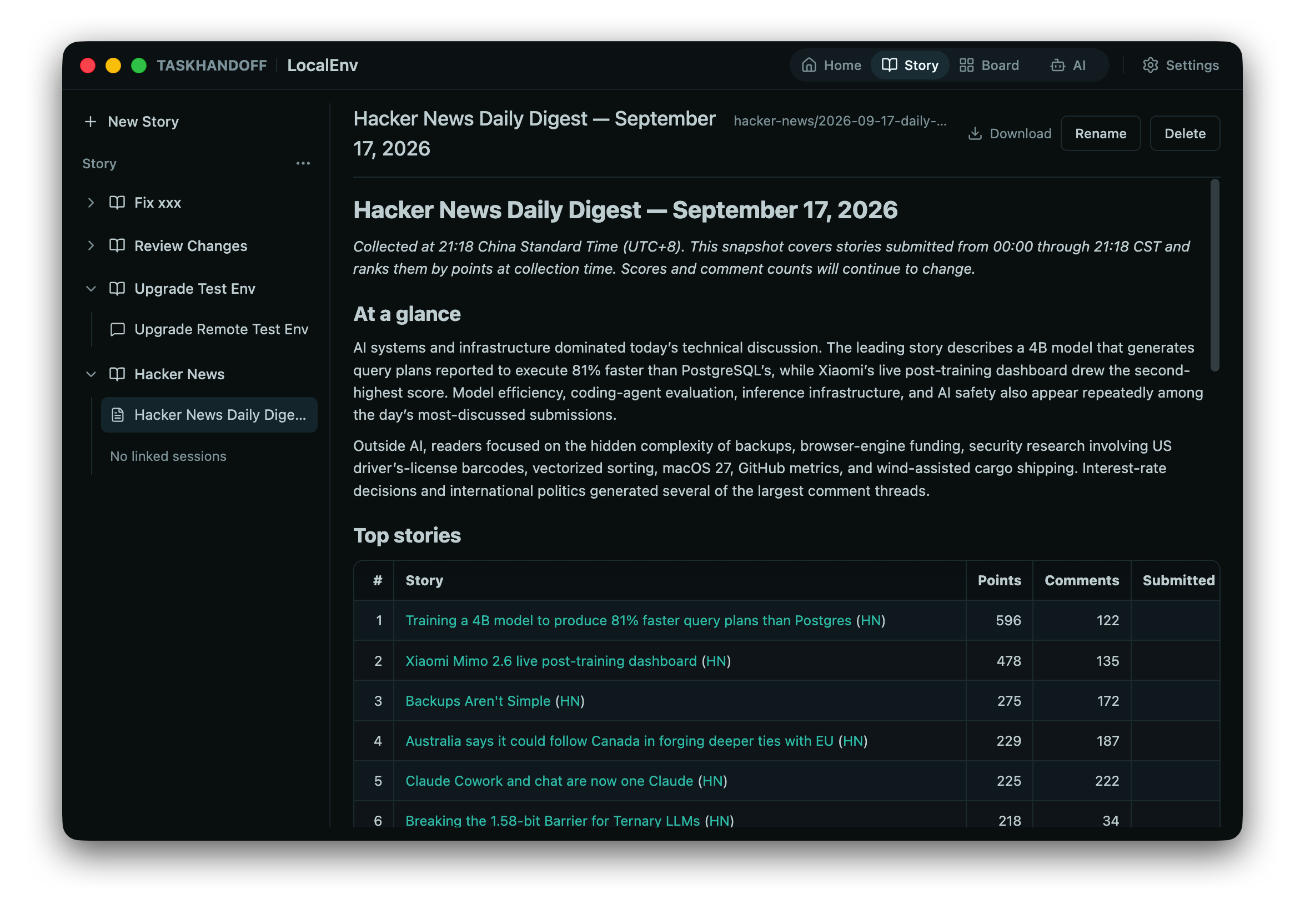Open the Story section three-dots menu
This screenshot has height=924, width=1305.
point(303,164)
